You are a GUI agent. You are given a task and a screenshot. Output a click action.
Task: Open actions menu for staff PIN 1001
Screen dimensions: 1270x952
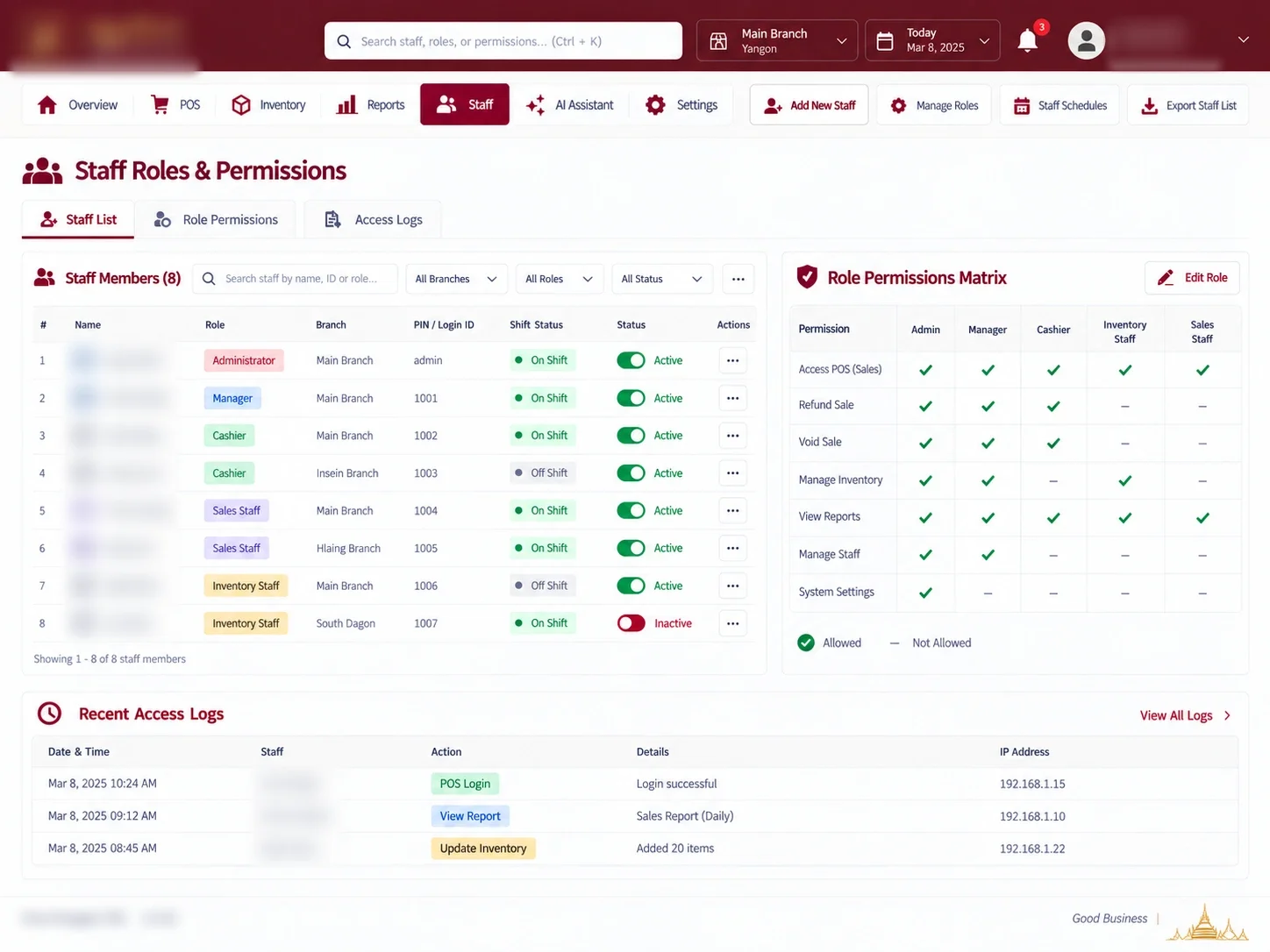[x=732, y=398]
